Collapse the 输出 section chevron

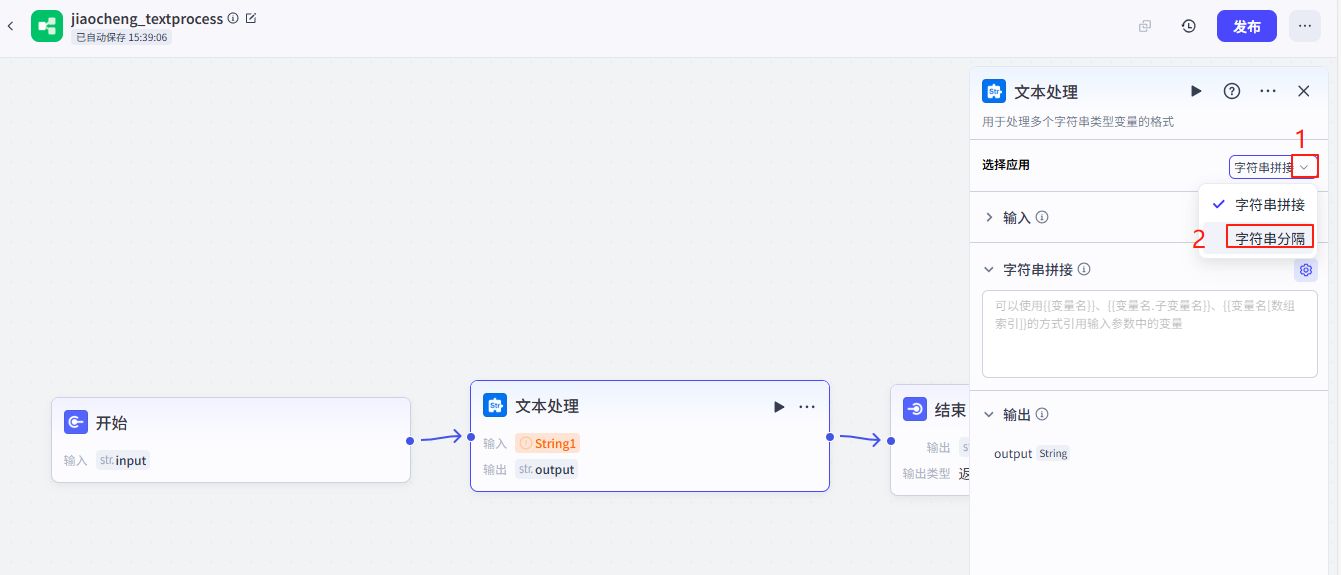(989, 414)
